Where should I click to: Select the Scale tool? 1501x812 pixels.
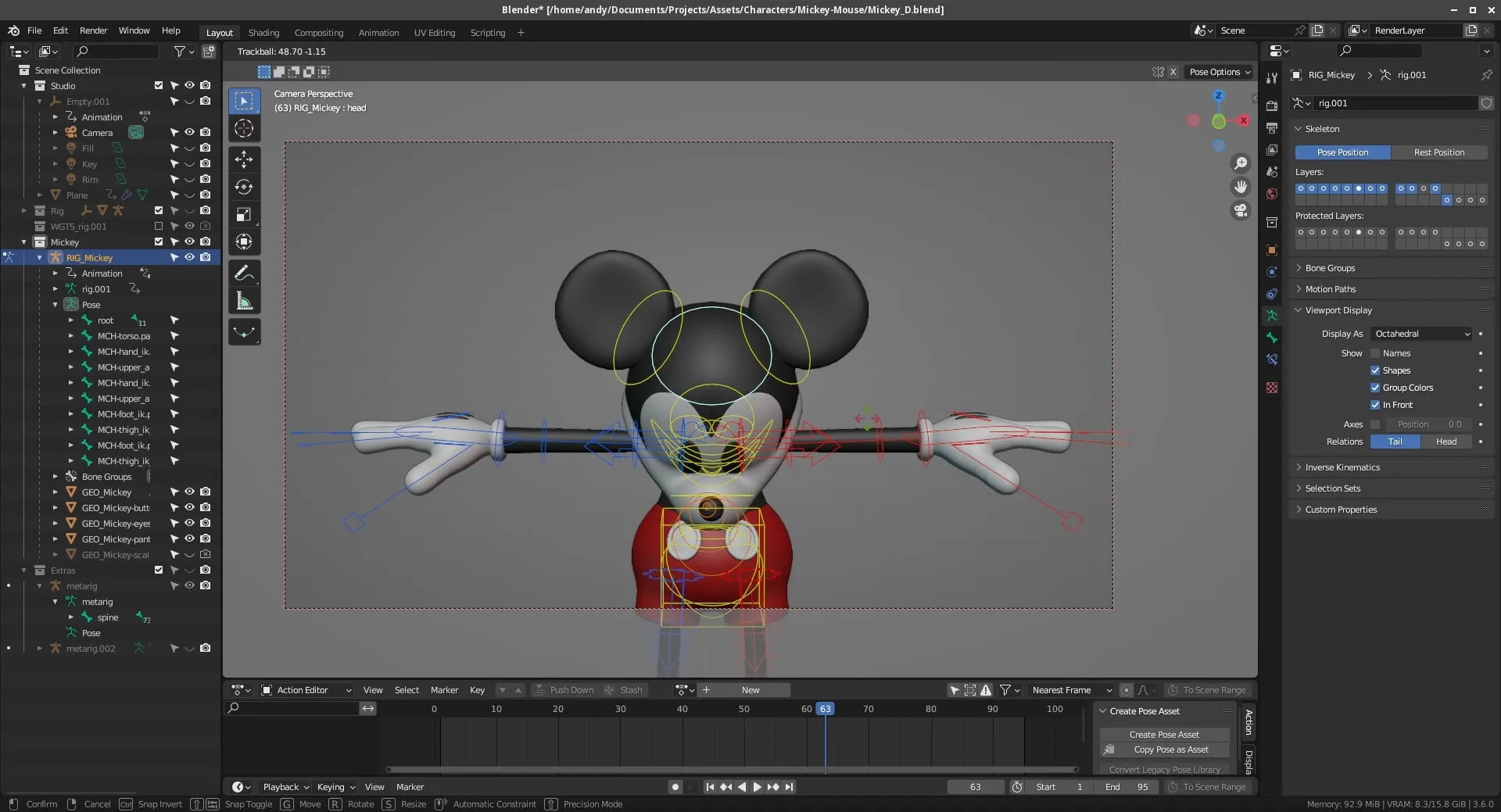[x=244, y=214]
